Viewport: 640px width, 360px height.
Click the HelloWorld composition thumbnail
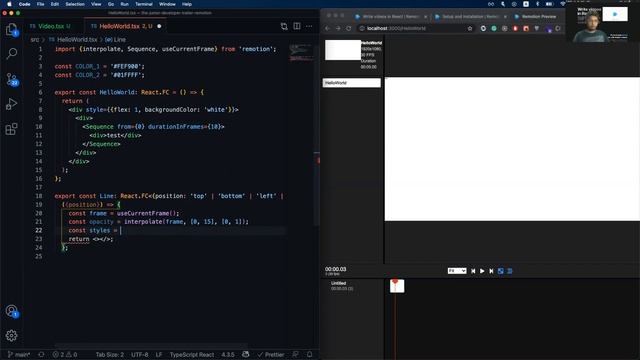(343, 50)
